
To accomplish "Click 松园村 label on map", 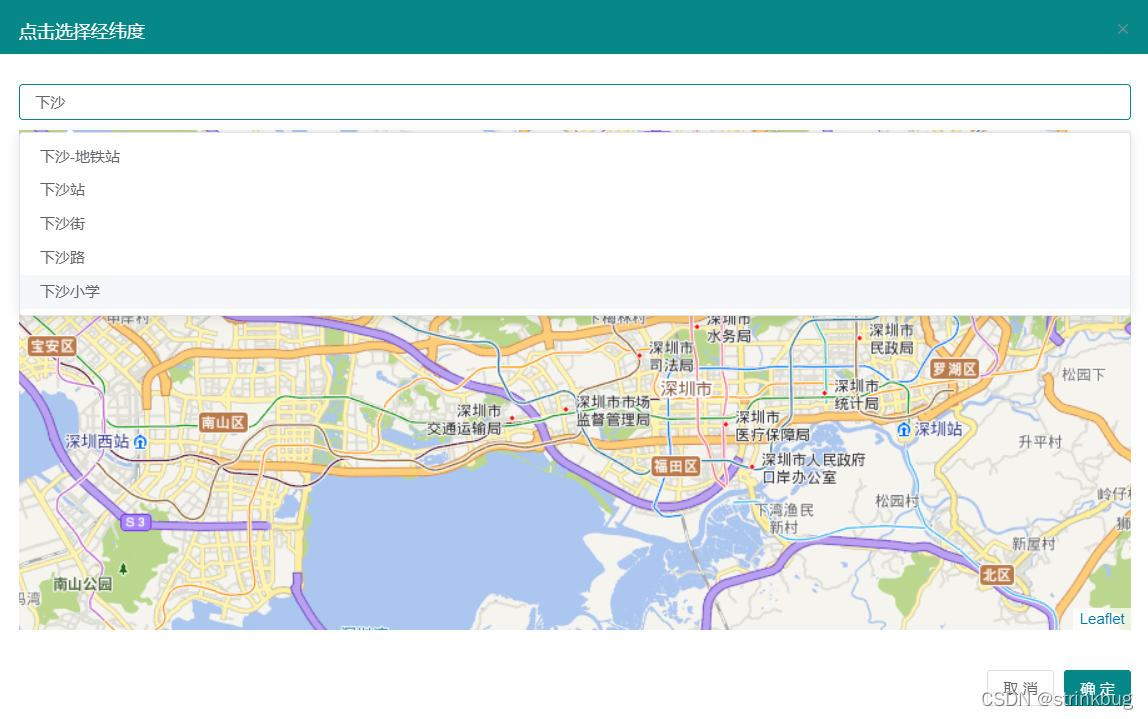I will [897, 501].
